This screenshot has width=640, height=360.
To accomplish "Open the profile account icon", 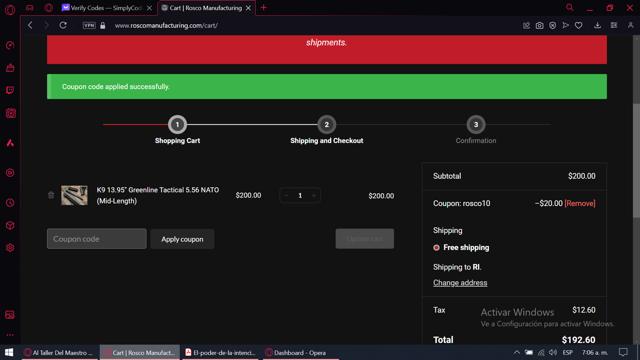I will point(630,25).
